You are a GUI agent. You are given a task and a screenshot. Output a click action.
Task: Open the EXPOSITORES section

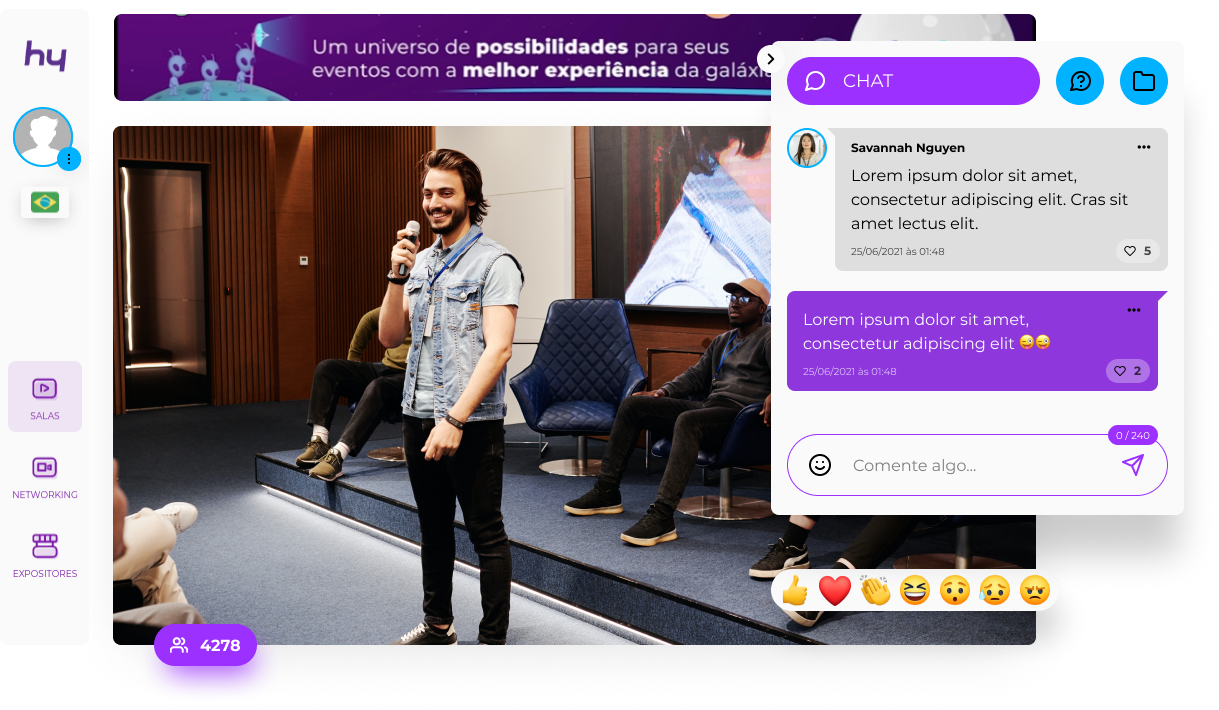[44, 555]
